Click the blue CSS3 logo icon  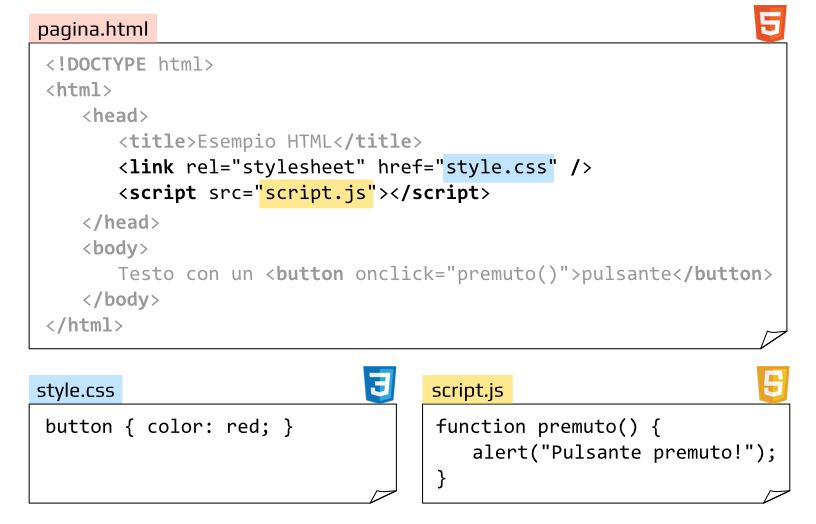380,385
